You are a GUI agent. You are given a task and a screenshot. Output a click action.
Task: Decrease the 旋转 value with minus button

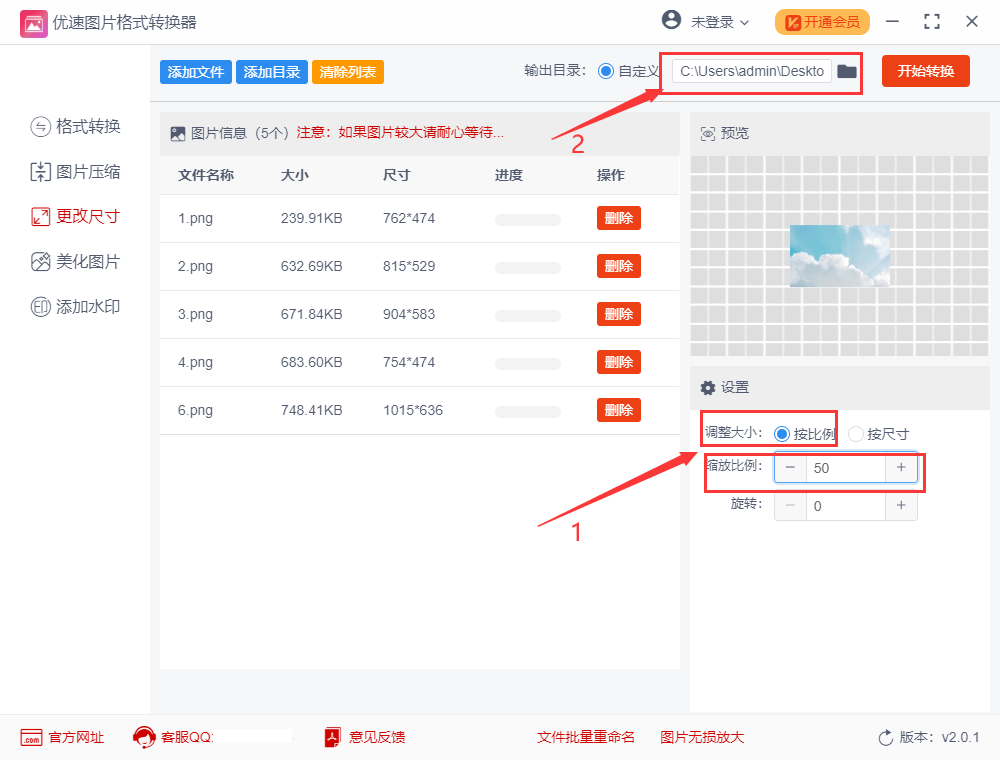point(789,506)
